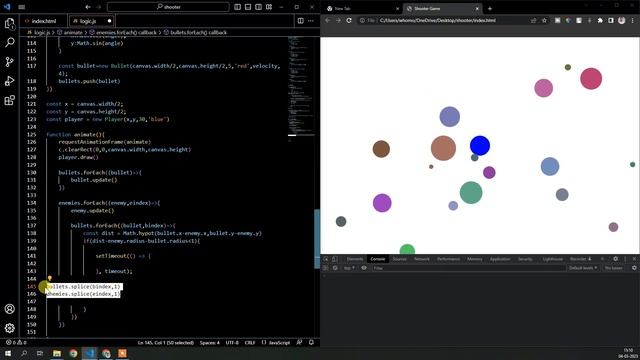Click the shooter command center search box
The width and height of the screenshot is (640, 360).
coord(168,7)
